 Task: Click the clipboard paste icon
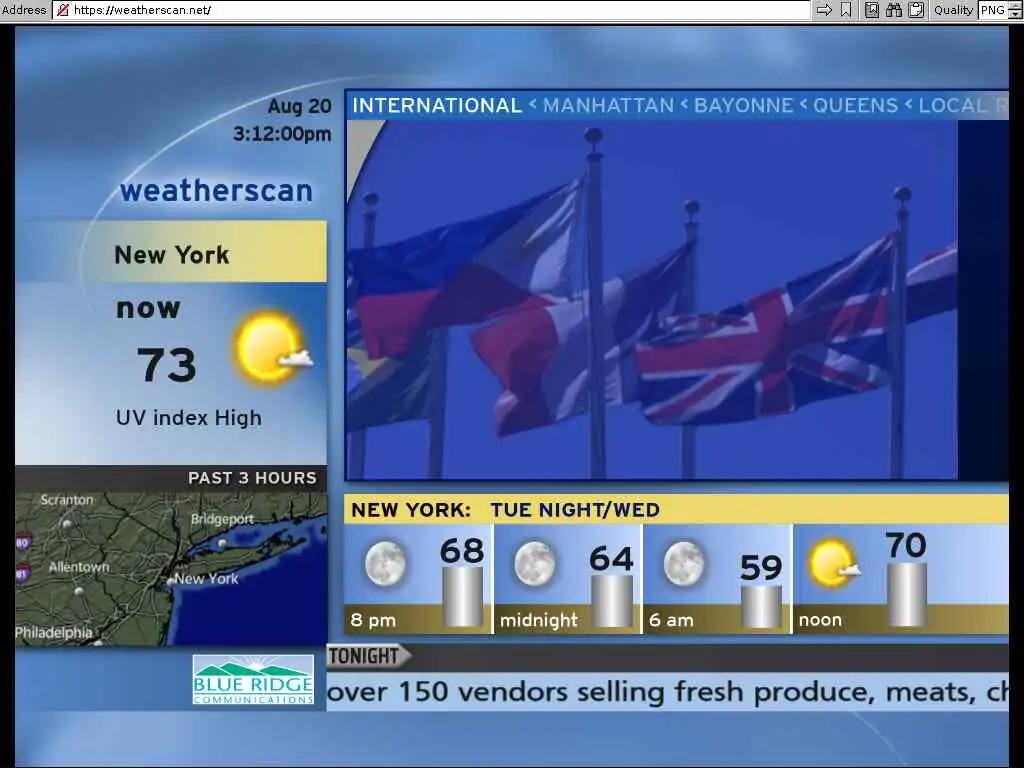917,10
